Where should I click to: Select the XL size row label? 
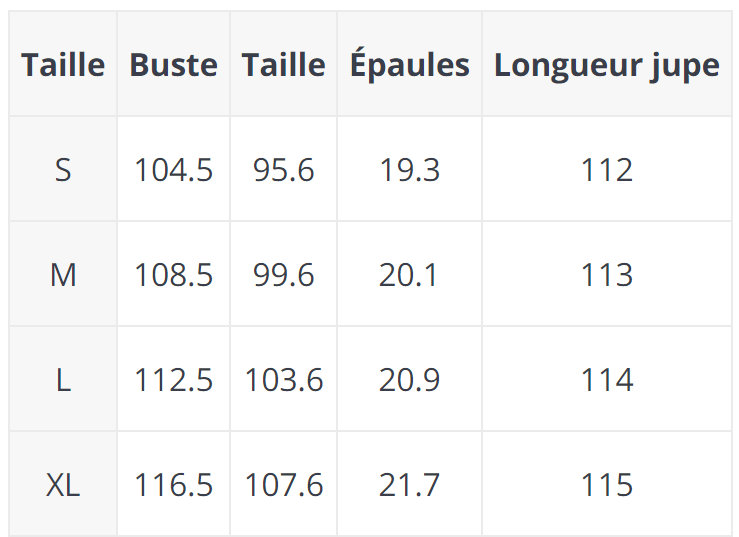[x=63, y=485]
